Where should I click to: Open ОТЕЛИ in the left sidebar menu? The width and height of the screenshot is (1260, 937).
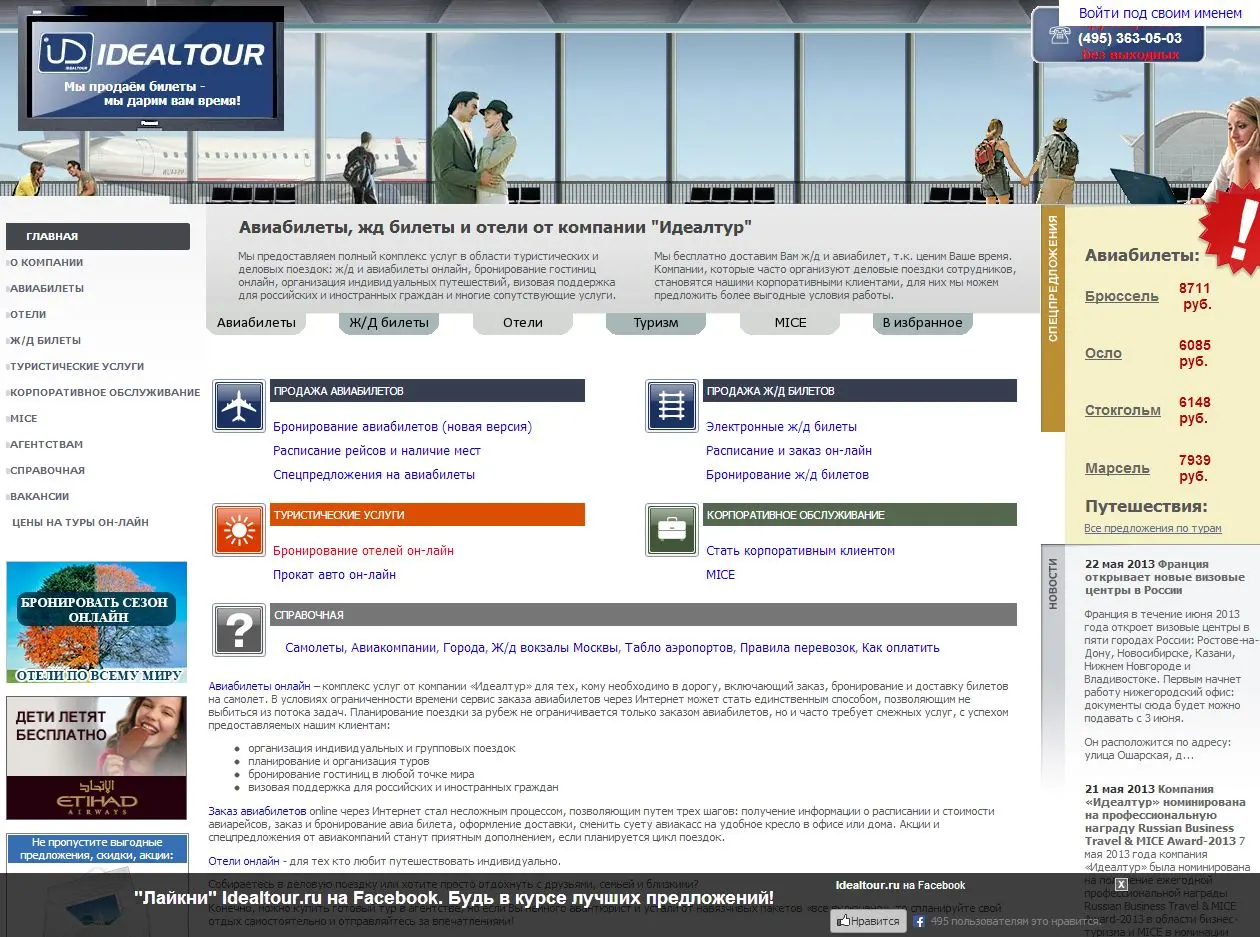coord(28,315)
